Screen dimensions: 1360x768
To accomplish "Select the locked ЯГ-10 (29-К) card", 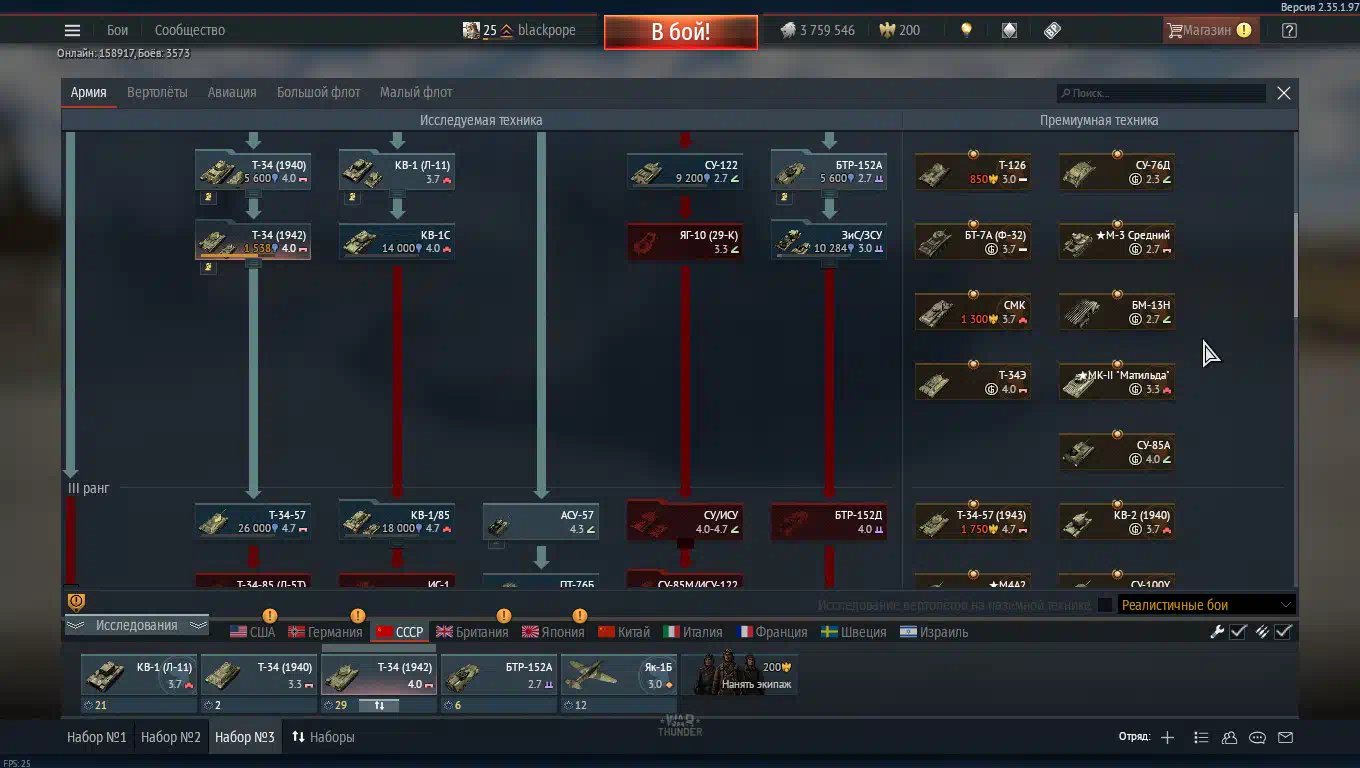I will tap(685, 242).
